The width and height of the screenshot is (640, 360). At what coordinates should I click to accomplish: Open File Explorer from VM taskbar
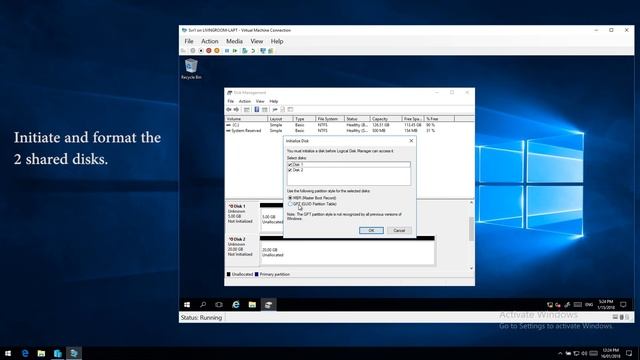tap(252, 304)
